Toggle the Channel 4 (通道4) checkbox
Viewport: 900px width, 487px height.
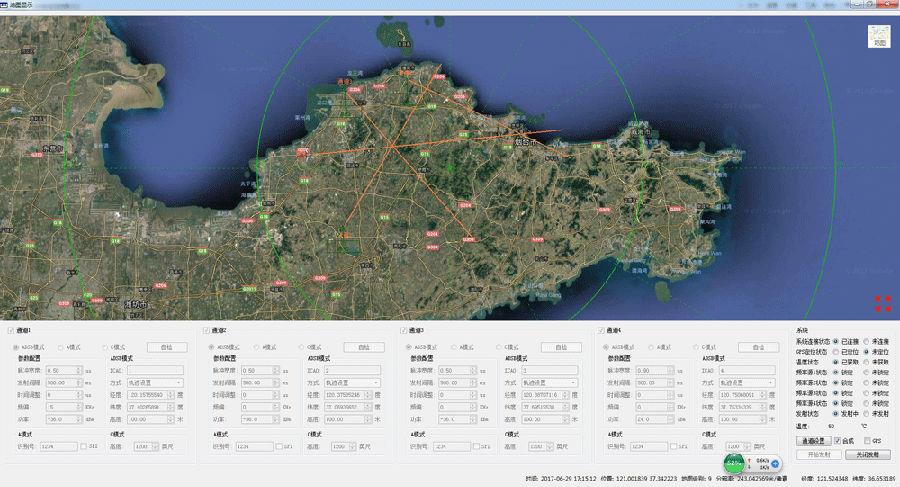click(601, 331)
